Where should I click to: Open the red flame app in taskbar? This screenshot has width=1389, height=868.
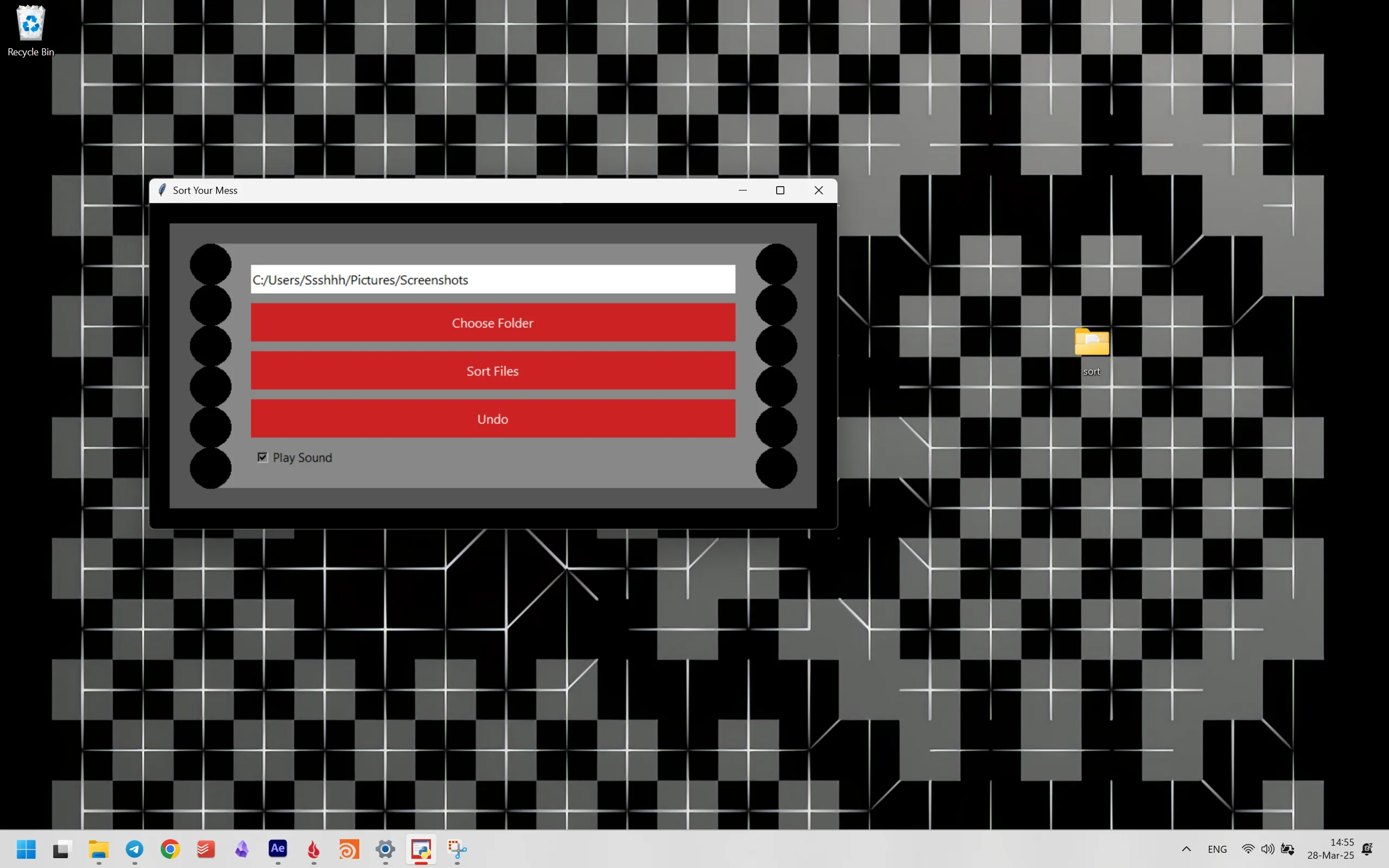pos(314,849)
